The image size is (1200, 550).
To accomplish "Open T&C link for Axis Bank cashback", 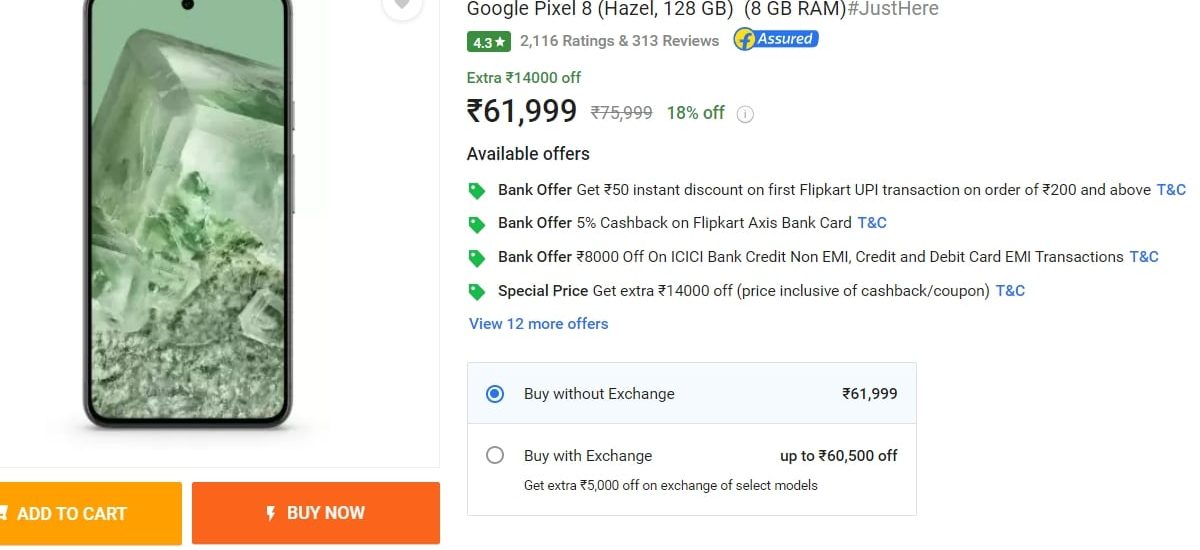I will pyautogui.click(x=872, y=223).
